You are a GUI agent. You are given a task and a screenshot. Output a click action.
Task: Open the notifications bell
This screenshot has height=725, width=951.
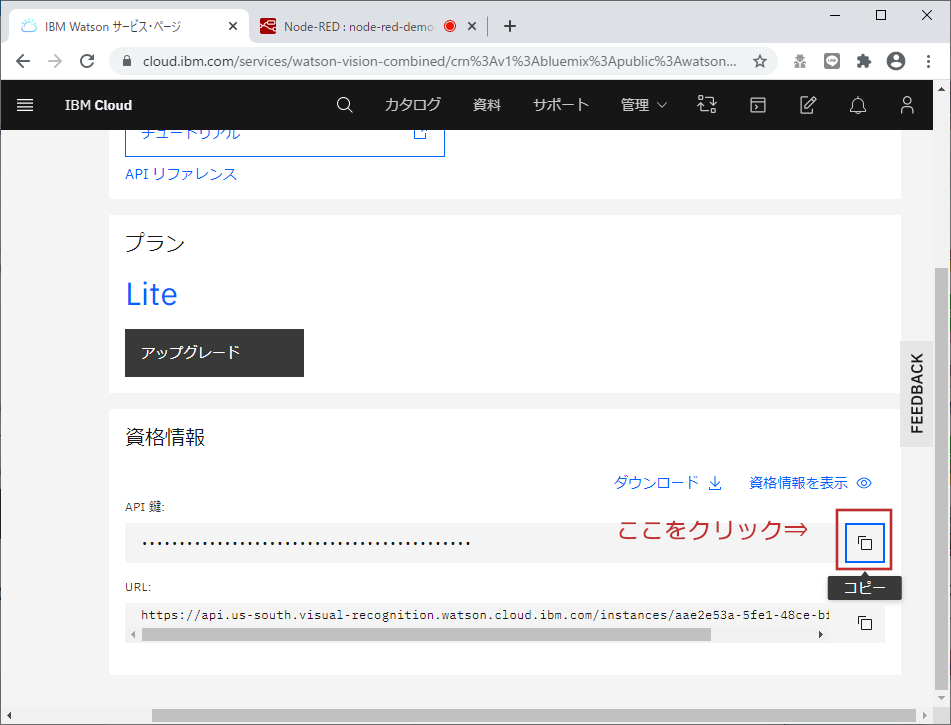click(857, 105)
